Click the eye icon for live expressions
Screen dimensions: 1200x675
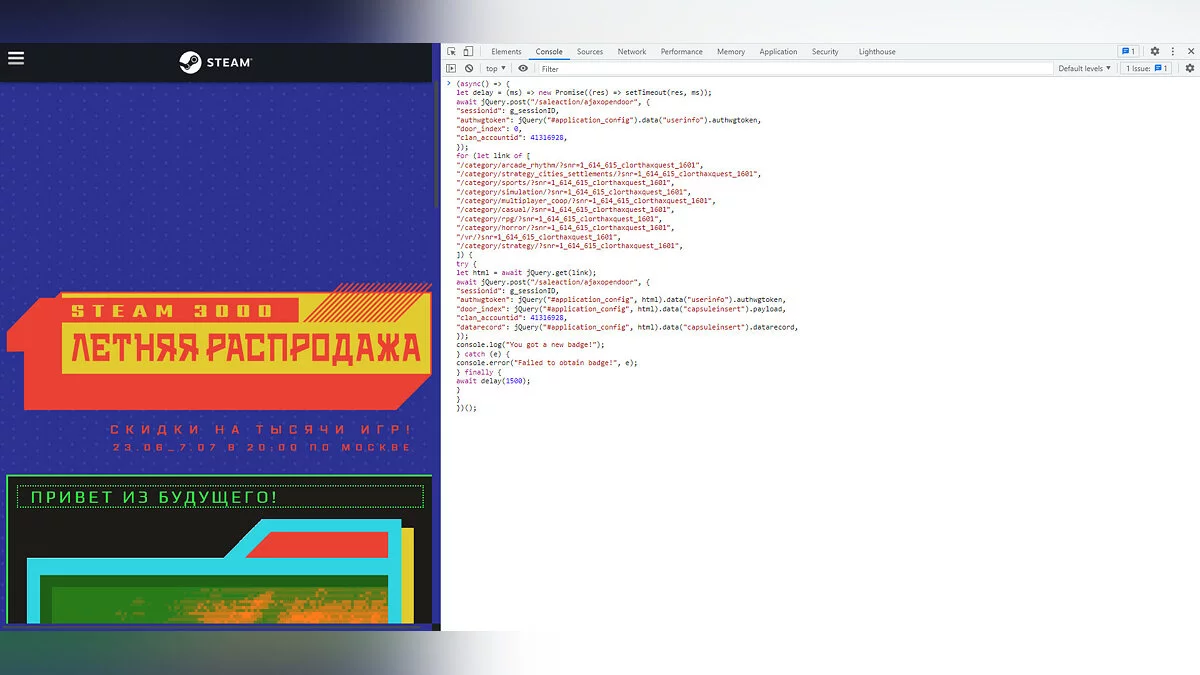pyautogui.click(x=523, y=69)
